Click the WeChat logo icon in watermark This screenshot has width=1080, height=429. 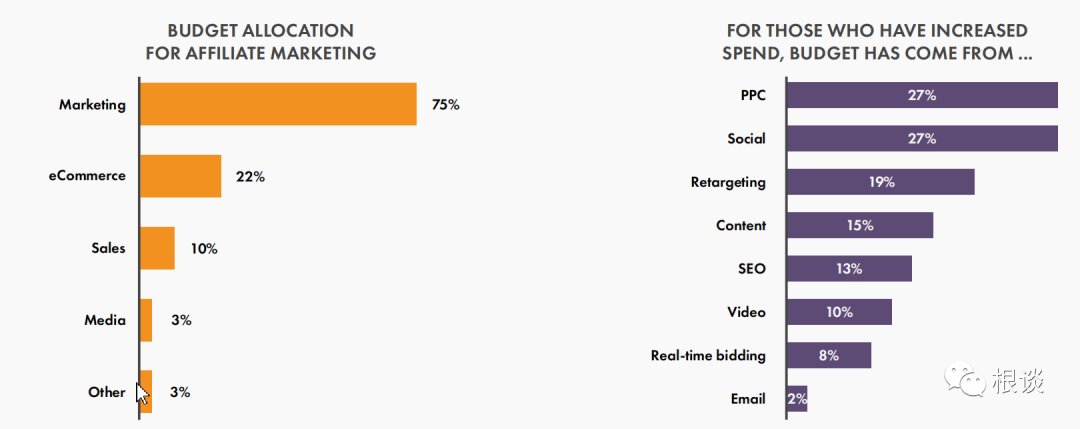click(x=964, y=380)
